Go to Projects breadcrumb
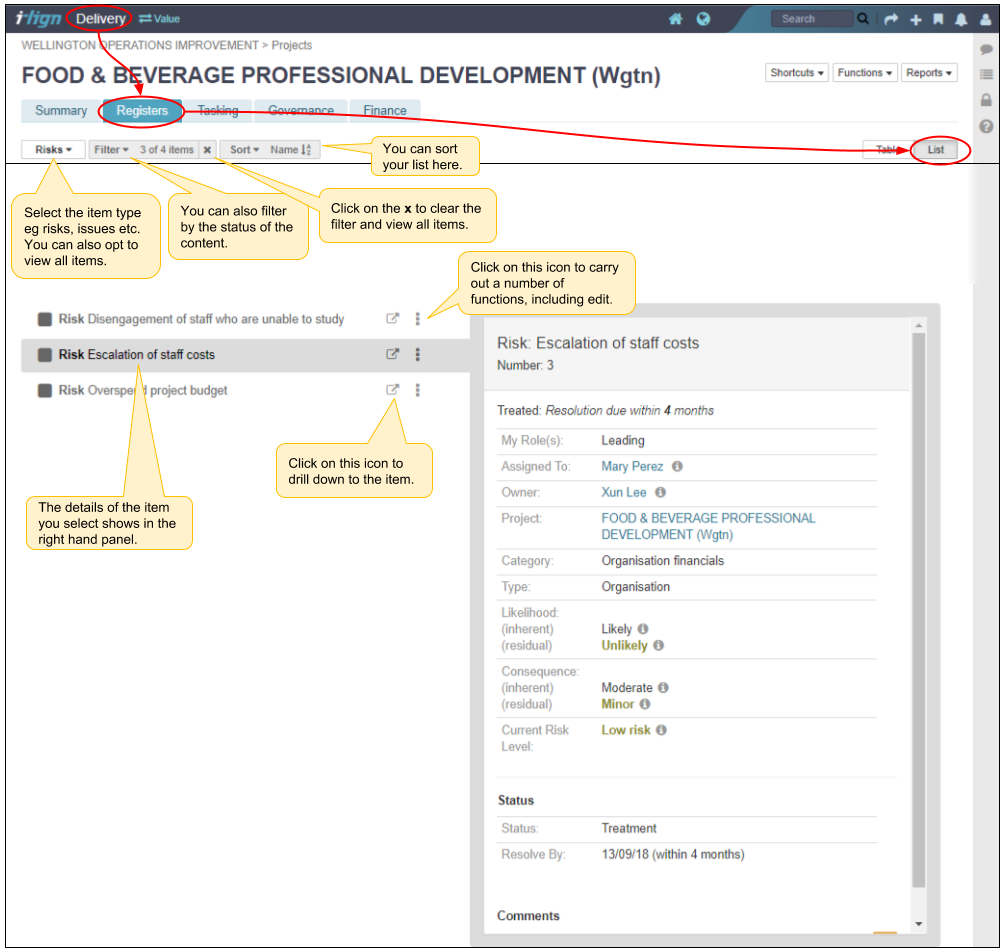The width and height of the screenshot is (1007, 952). pos(292,46)
